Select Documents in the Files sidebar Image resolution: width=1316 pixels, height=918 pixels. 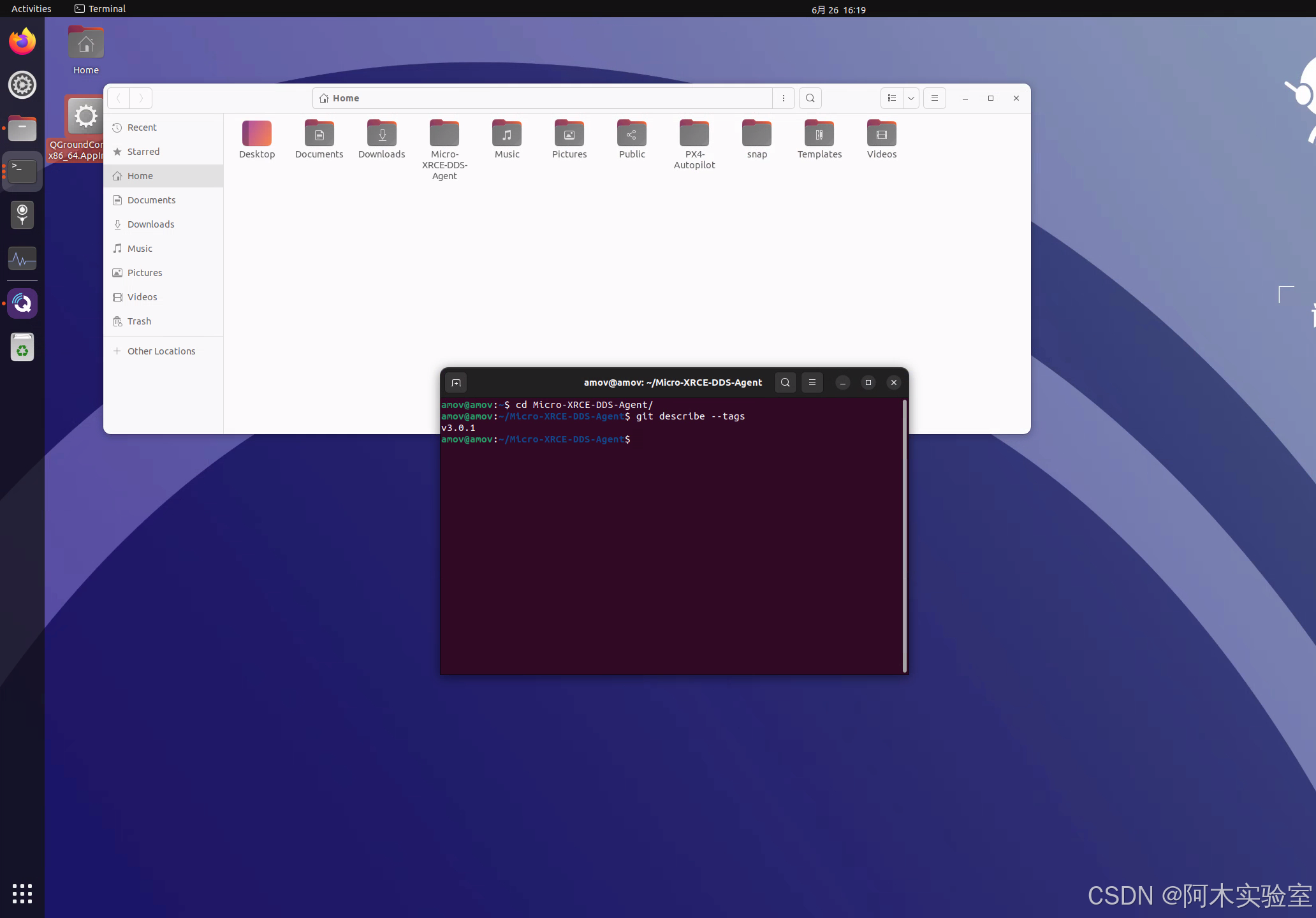click(163, 200)
